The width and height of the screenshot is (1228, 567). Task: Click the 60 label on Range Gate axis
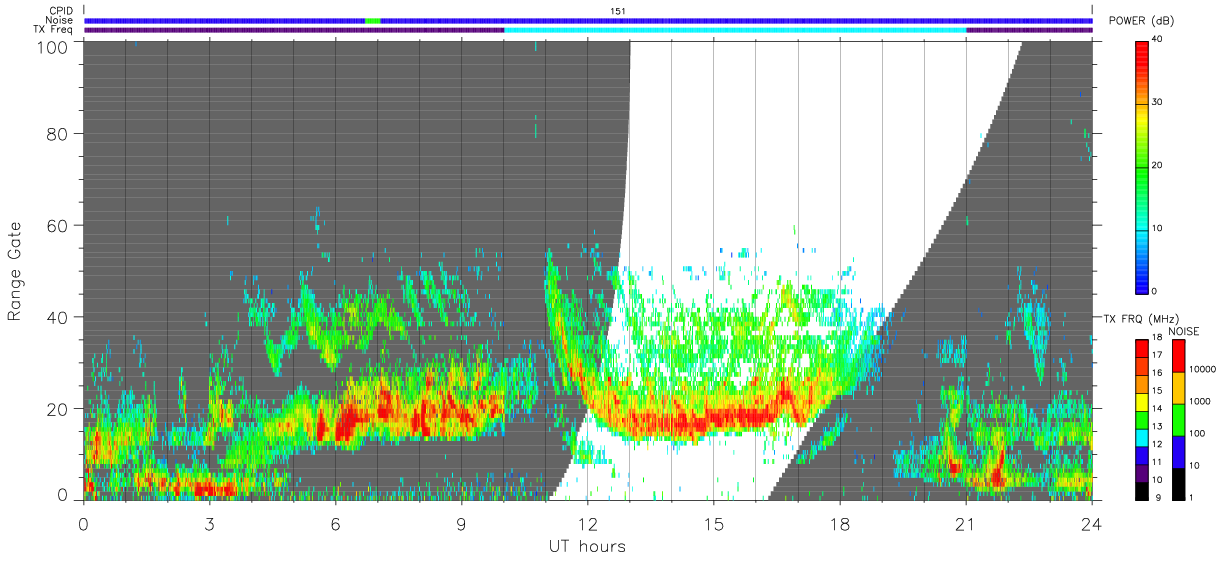54,225
